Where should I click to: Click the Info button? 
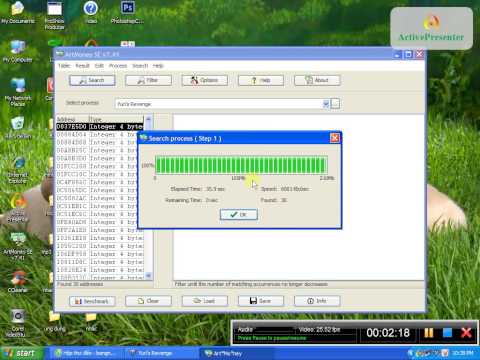click(x=317, y=301)
